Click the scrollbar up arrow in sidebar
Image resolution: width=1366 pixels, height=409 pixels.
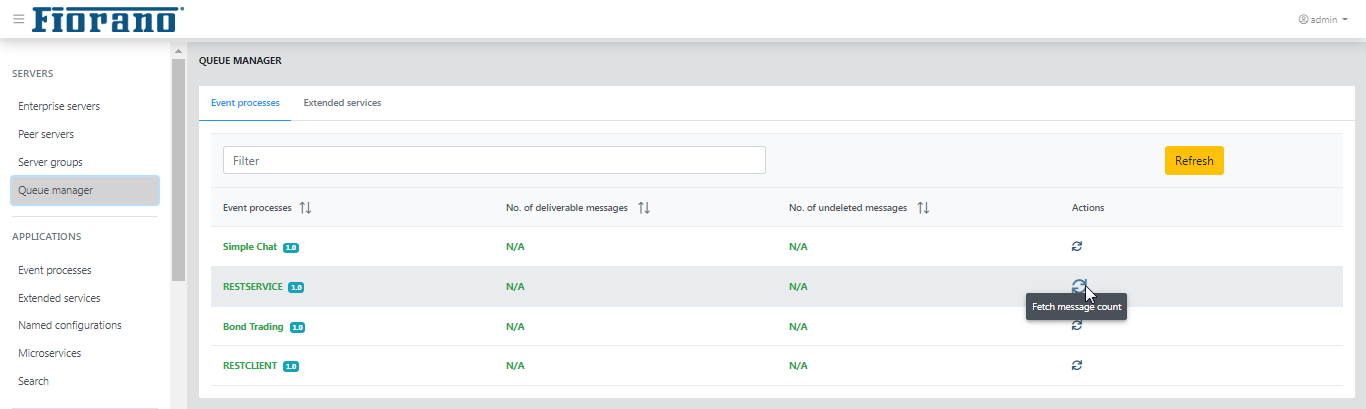pos(178,51)
